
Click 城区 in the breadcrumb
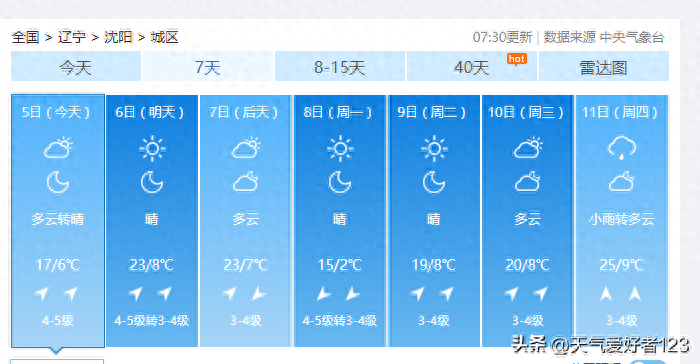point(164,37)
